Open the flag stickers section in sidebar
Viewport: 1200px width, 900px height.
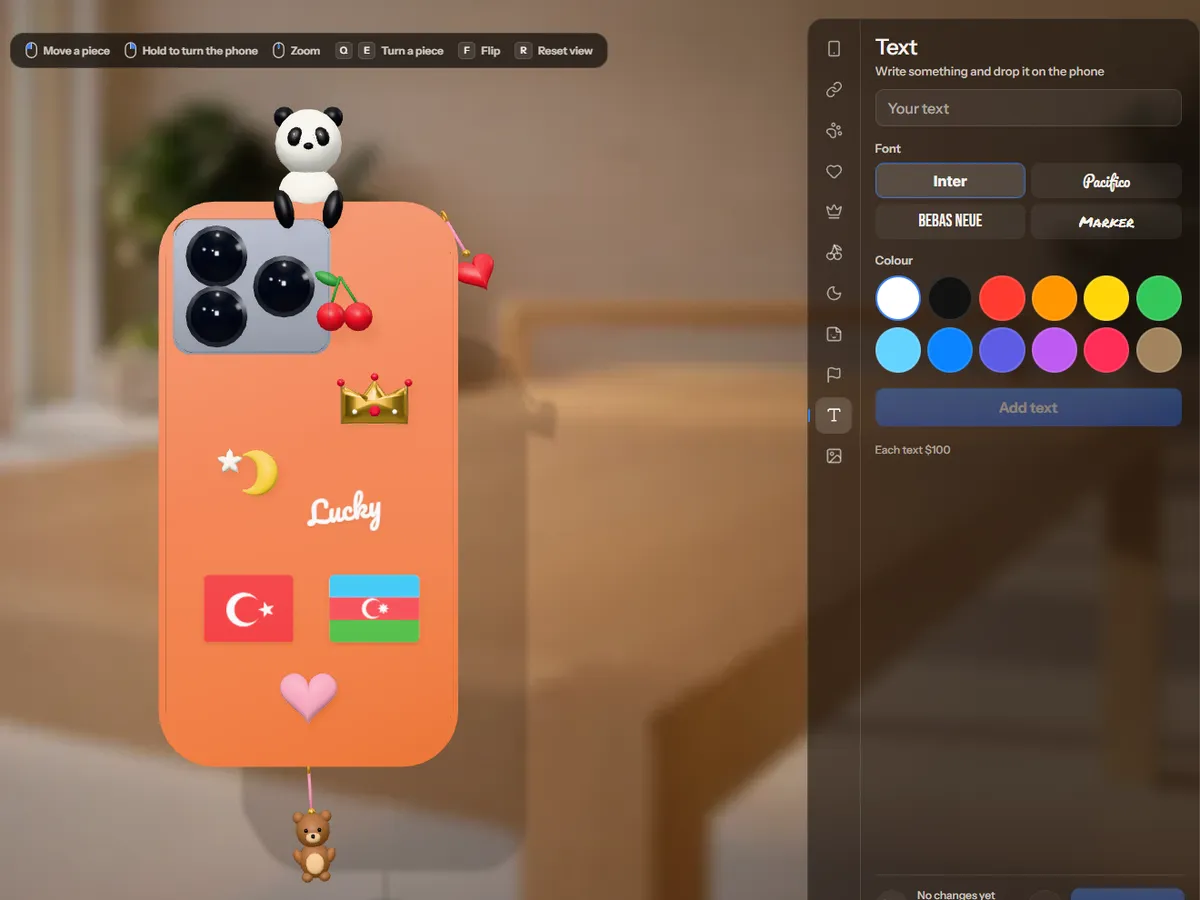point(834,374)
